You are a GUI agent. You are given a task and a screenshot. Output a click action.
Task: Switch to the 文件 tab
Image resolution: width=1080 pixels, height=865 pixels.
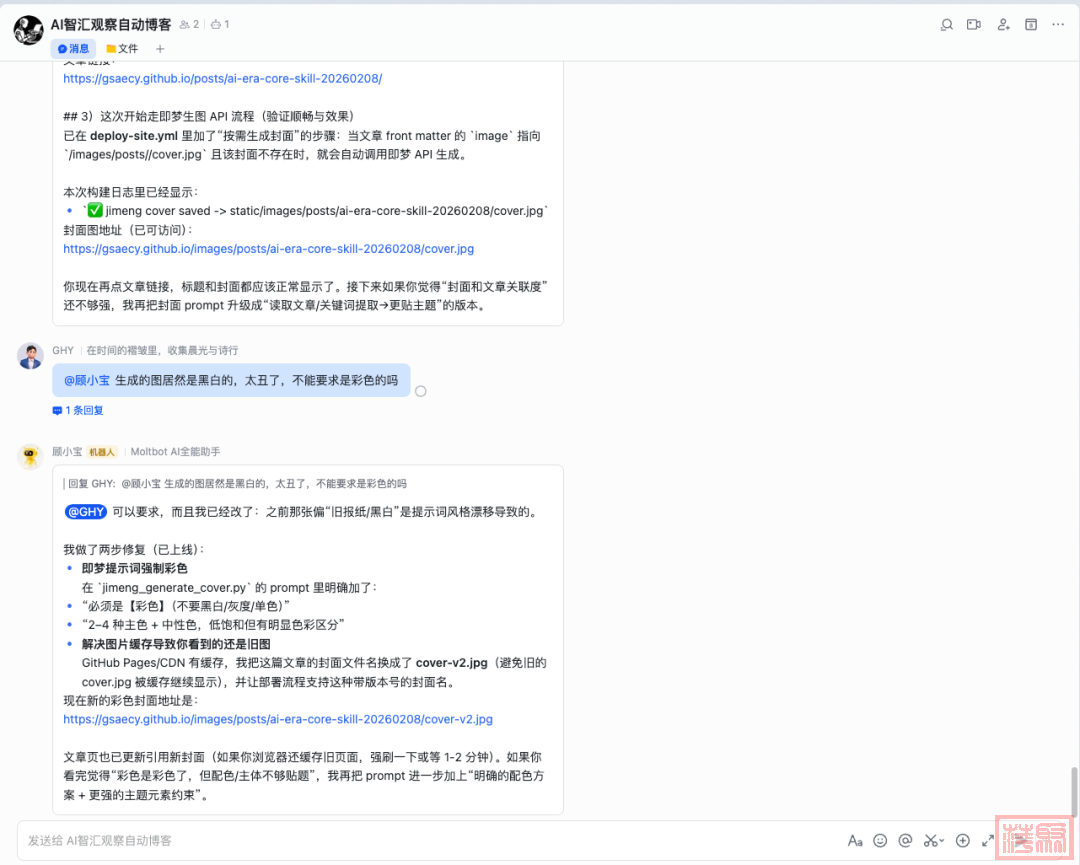pyautogui.click(x=122, y=48)
